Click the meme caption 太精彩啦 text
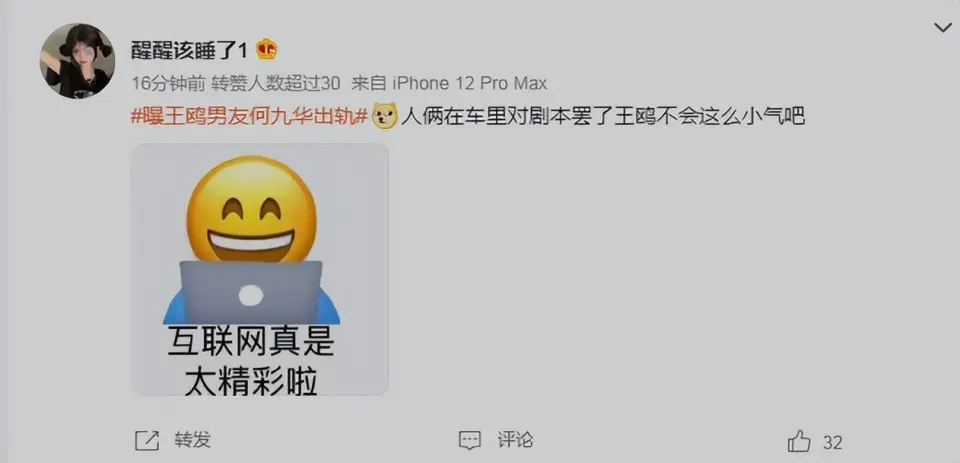Viewport: 960px width, 463px height. click(x=251, y=381)
